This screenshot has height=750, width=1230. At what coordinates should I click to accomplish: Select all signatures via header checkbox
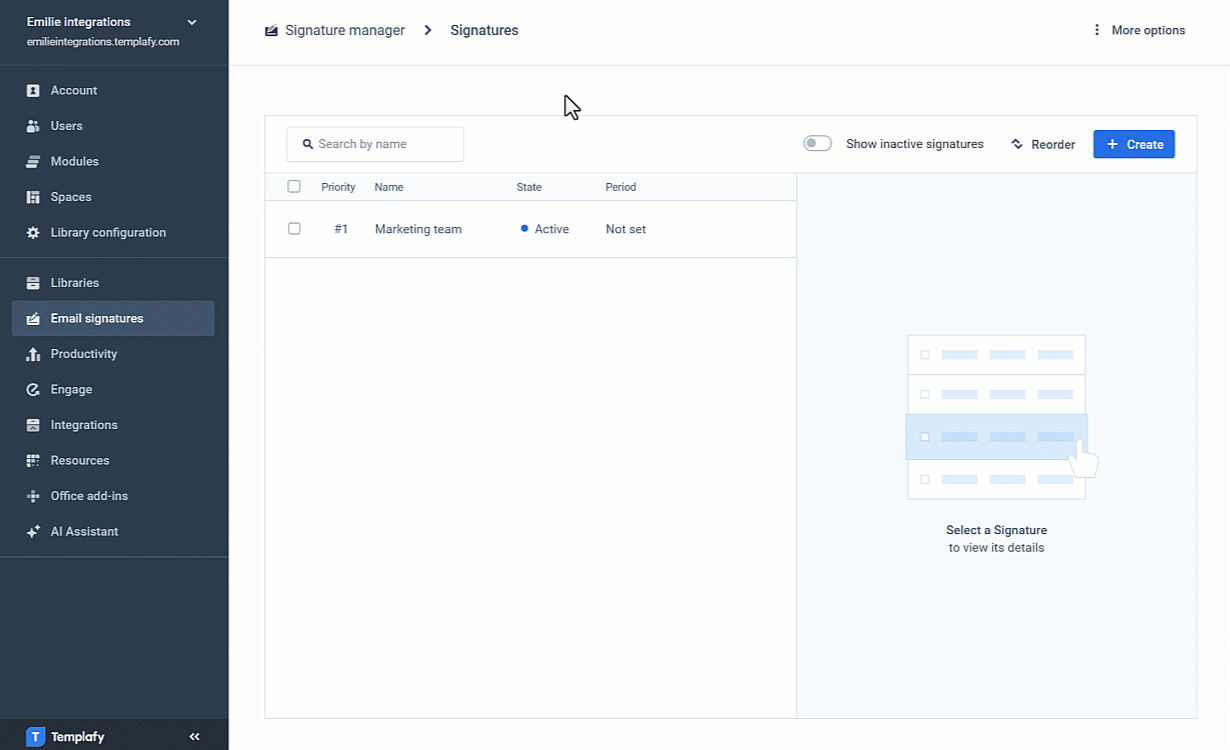(x=294, y=186)
